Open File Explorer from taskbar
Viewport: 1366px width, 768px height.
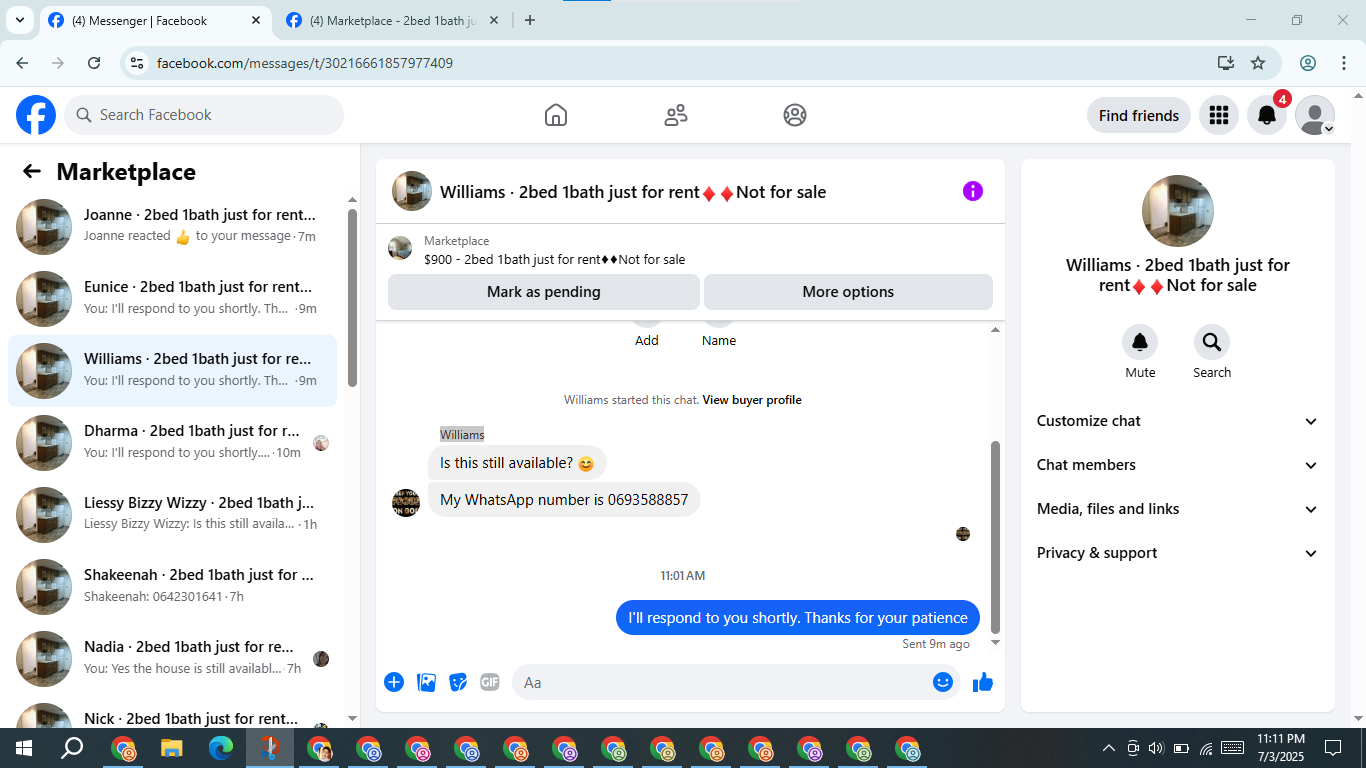[172, 748]
